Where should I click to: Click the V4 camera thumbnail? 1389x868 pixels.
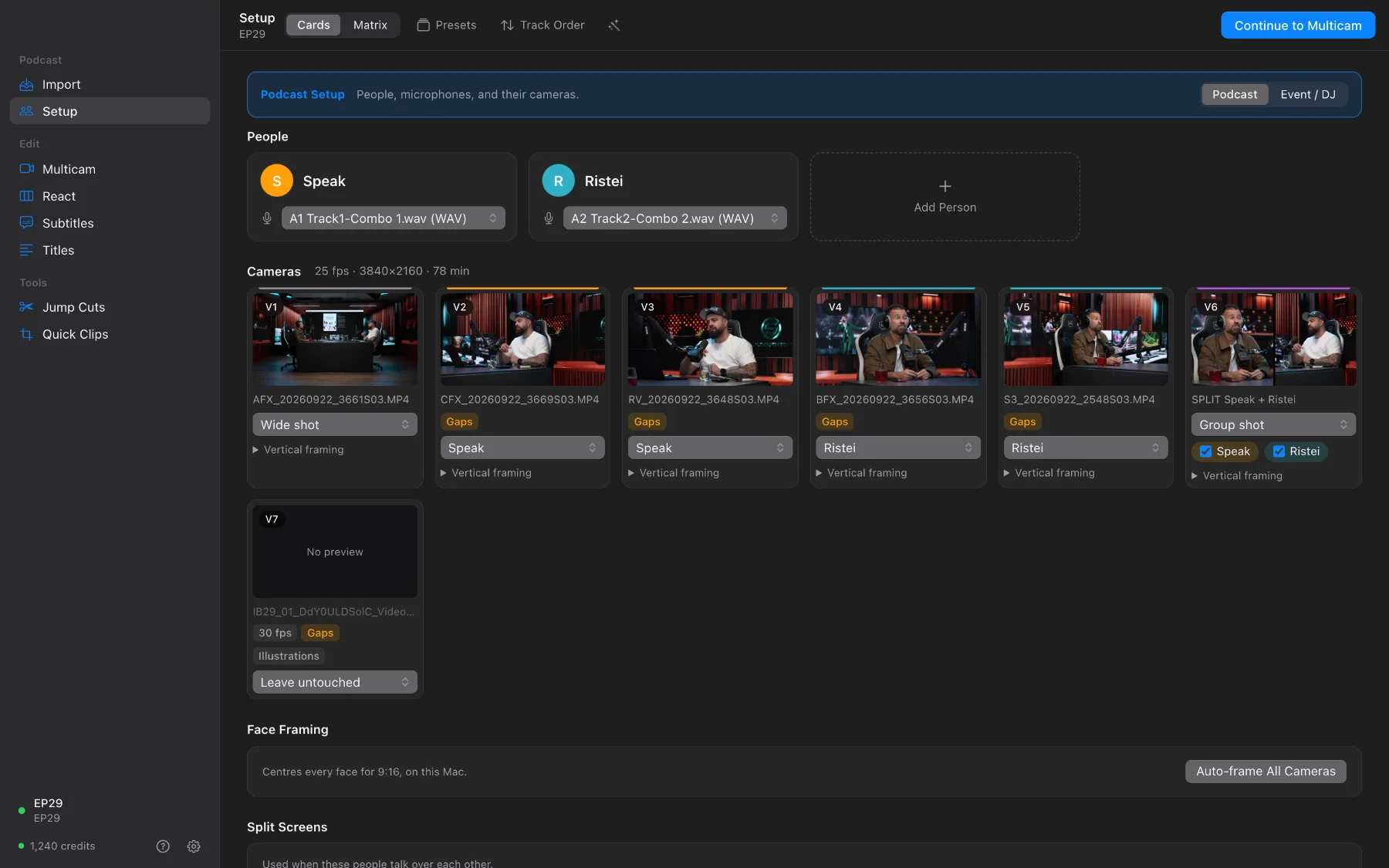point(898,339)
